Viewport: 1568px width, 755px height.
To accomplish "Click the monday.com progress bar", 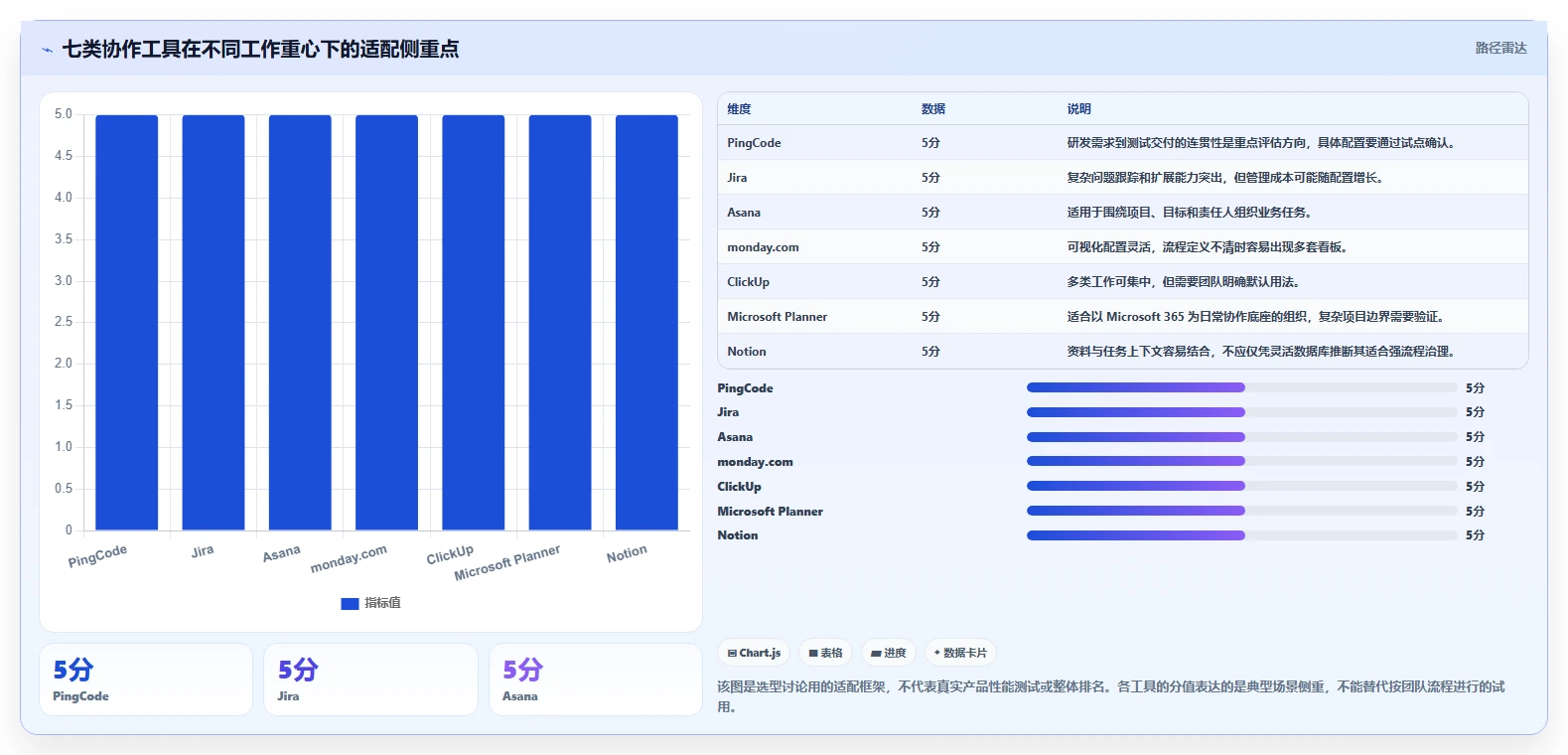I will pos(1242,461).
